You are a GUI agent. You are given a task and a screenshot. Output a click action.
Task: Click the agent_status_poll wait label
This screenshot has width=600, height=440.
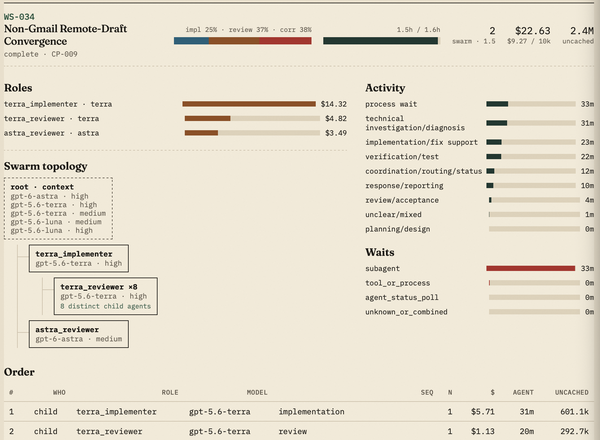tap(402, 298)
